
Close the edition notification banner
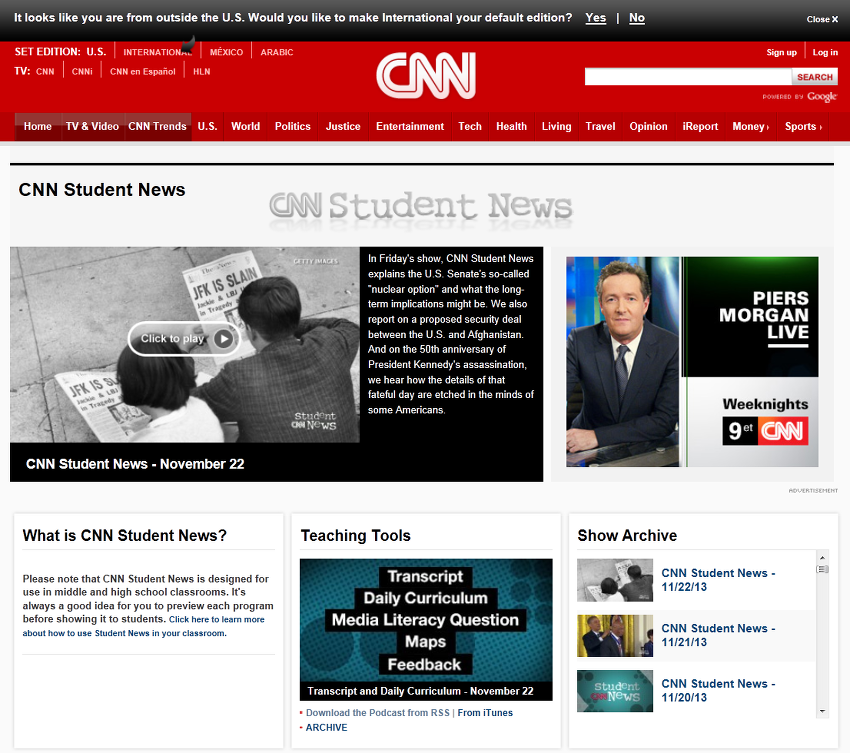point(822,19)
